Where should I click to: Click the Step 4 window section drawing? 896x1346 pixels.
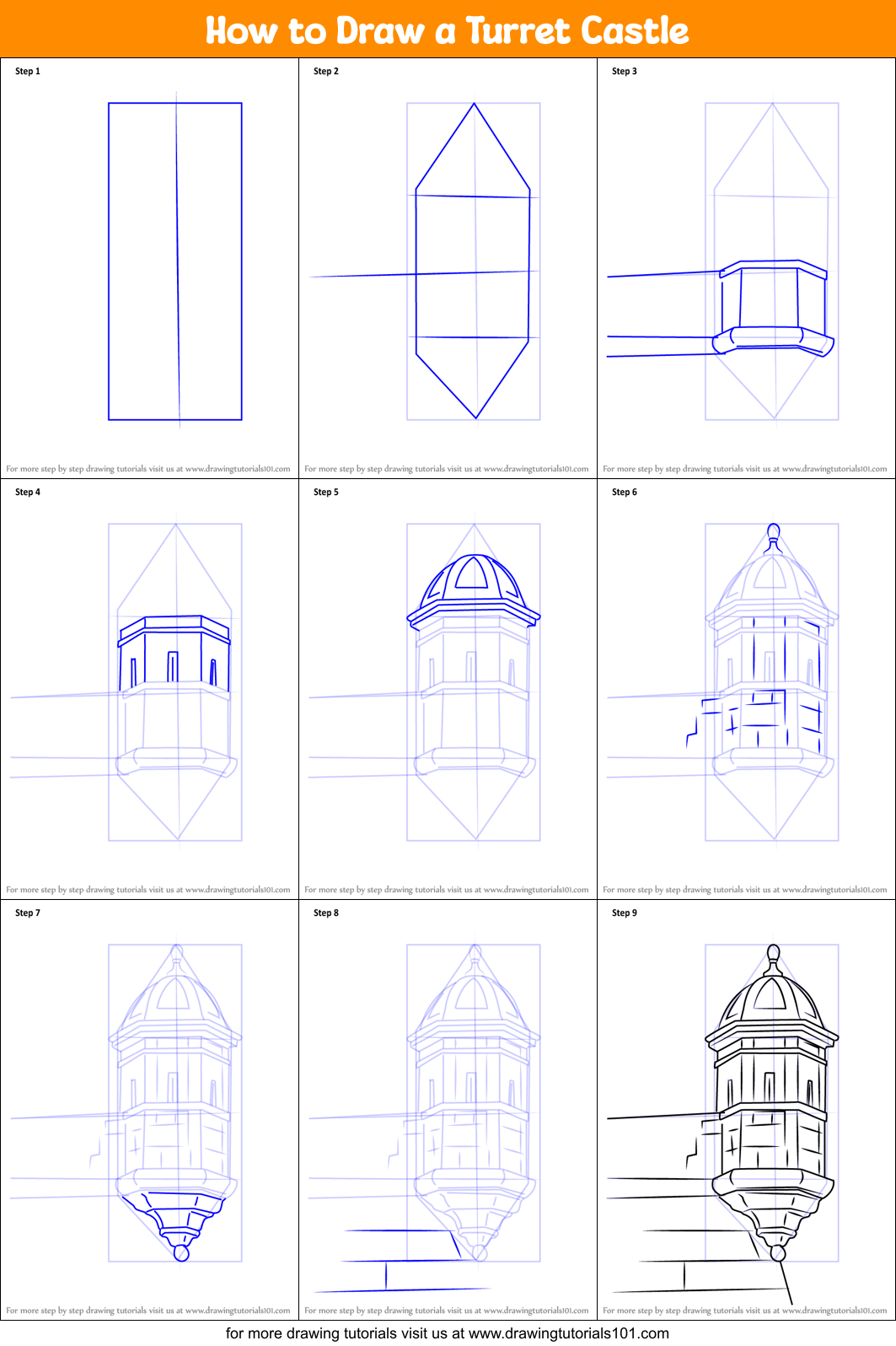pos(174,654)
